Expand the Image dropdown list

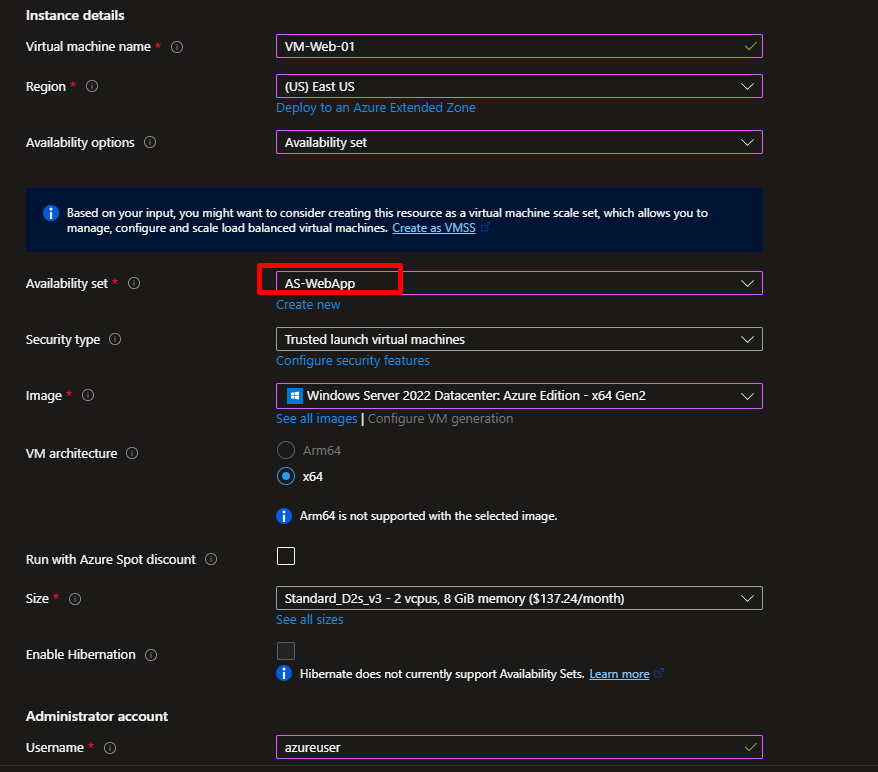coord(518,396)
